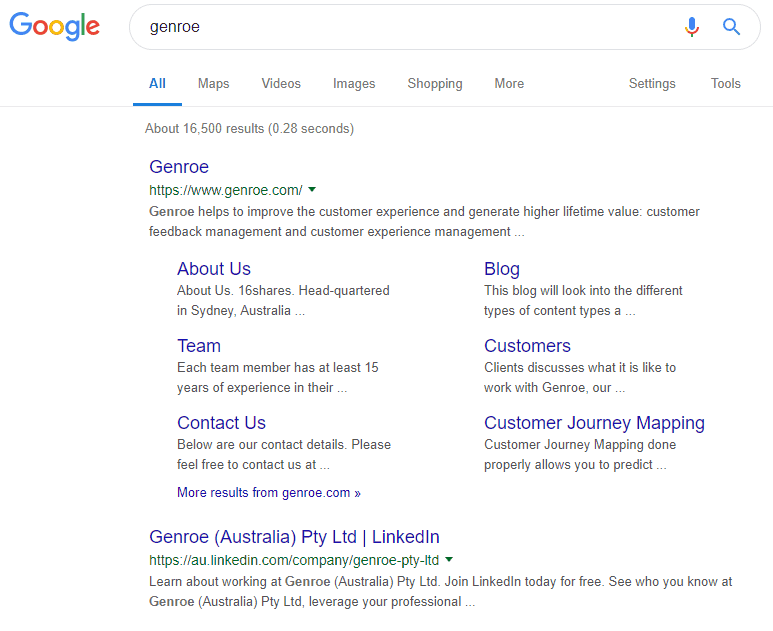
Task: Start voice search with the microphone icon
Action: coord(692,27)
